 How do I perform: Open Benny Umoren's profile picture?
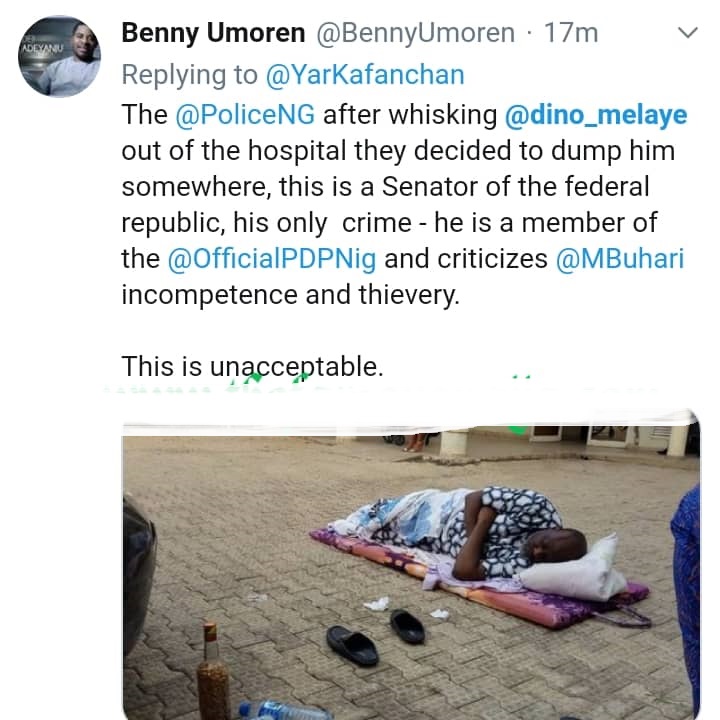click(x=60, y=57)
